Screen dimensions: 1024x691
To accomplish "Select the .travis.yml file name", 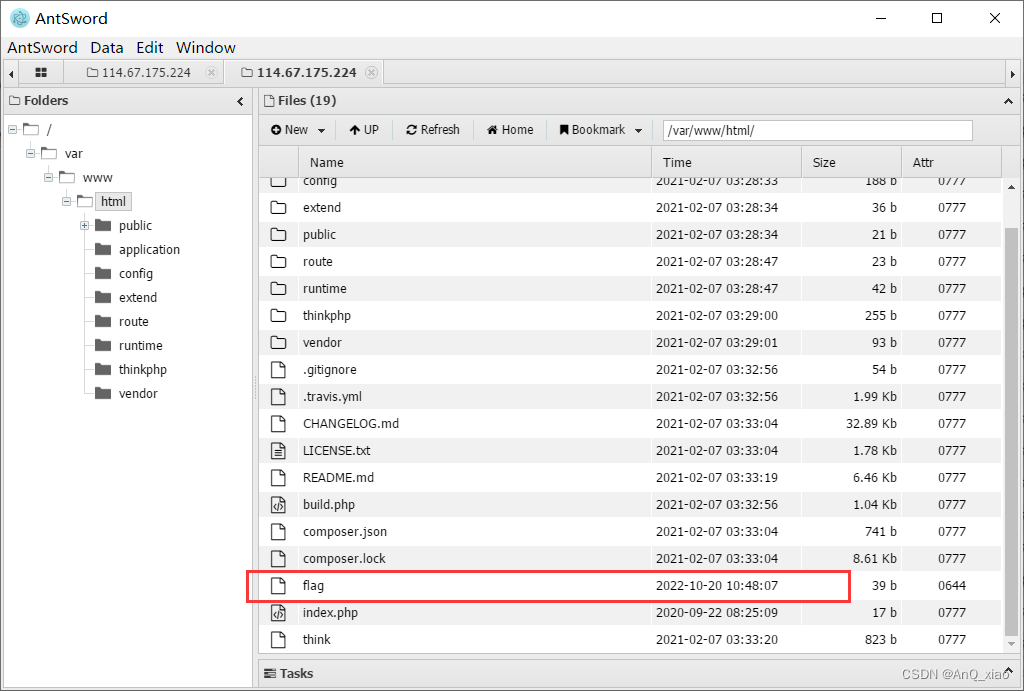I will [x=332, y=396].
